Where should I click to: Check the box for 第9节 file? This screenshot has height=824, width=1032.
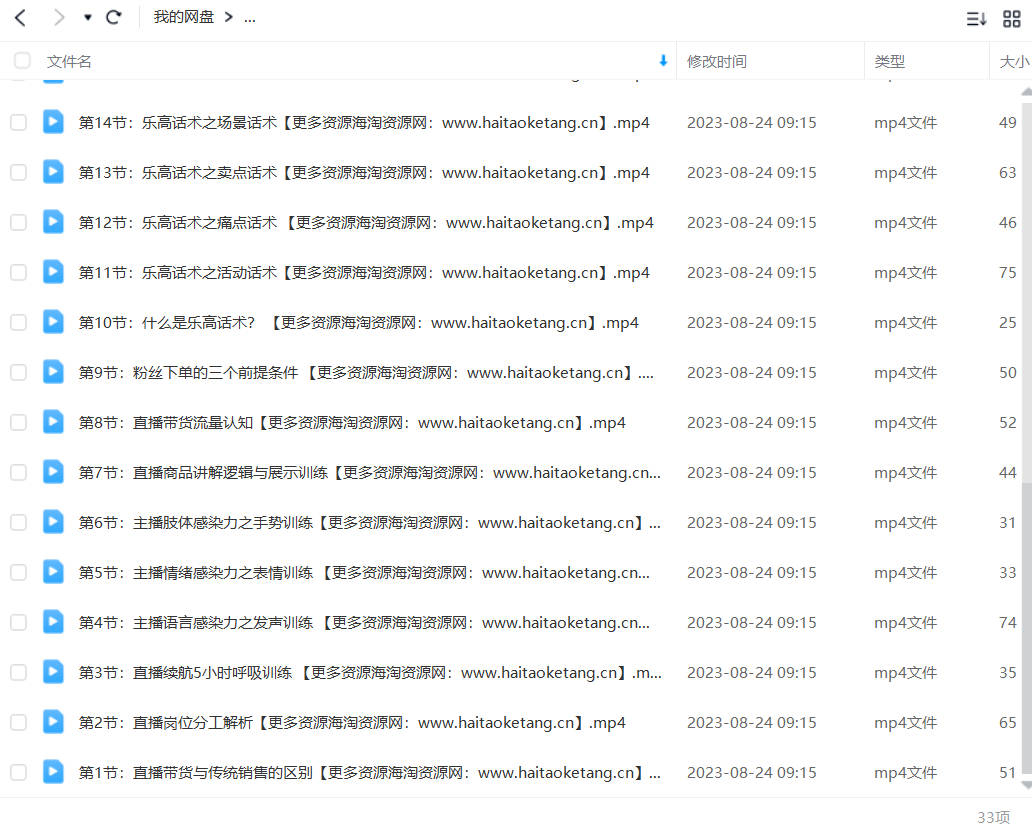click(18, 373)
